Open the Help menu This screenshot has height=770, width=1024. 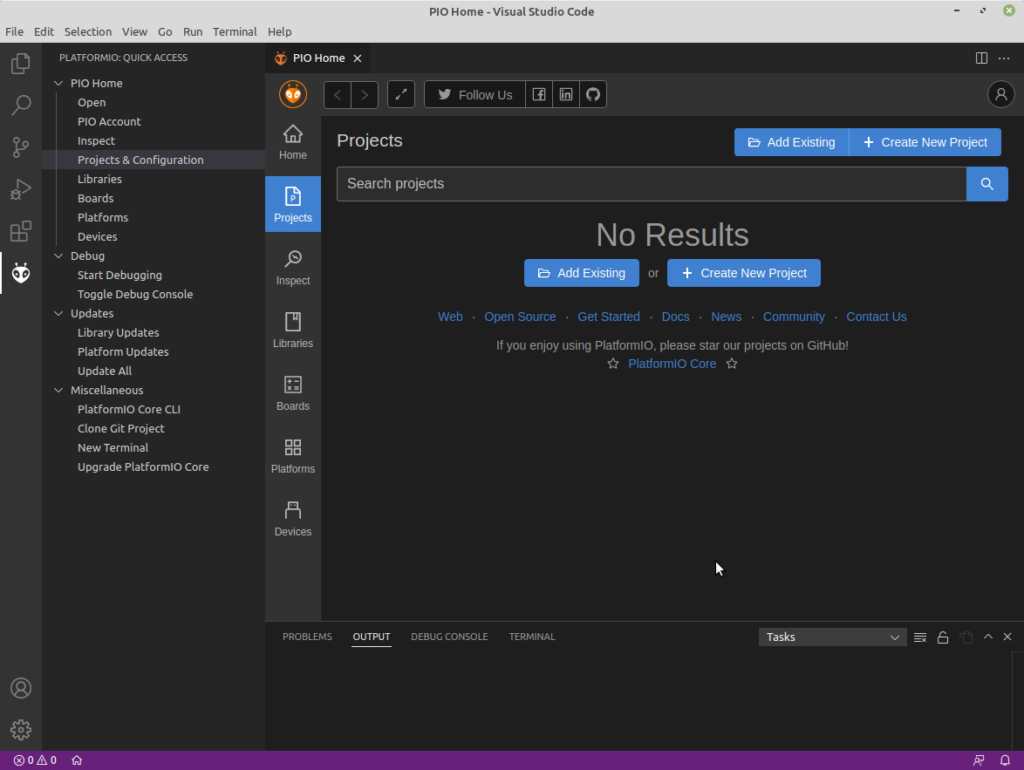pos(279,31)
